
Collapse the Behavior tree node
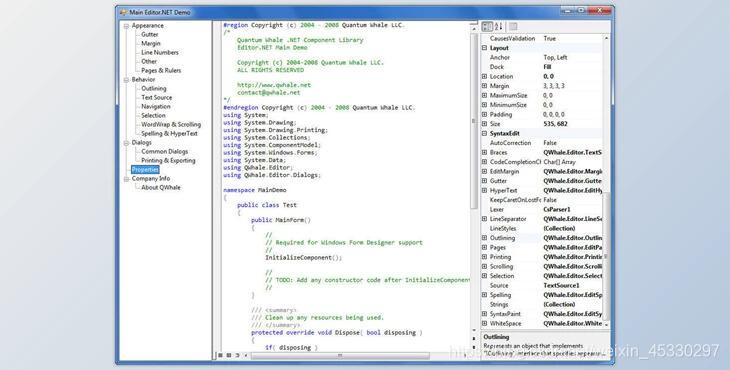click(126, 80)
